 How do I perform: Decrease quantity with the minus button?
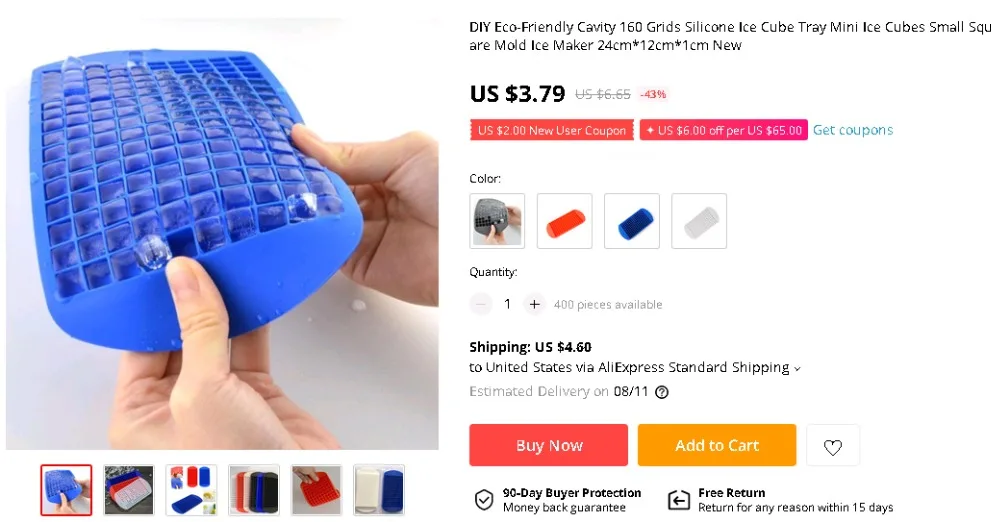point(481,304)
